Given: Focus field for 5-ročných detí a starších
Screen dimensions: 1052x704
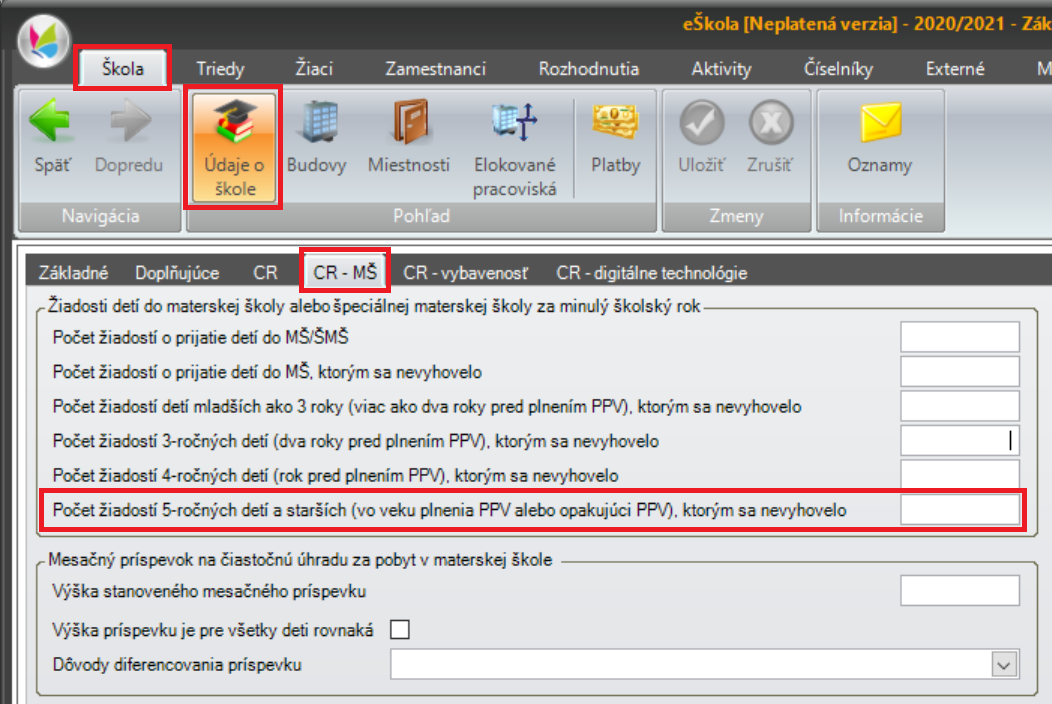Looking at the screenshot, I should coord(960,509).
